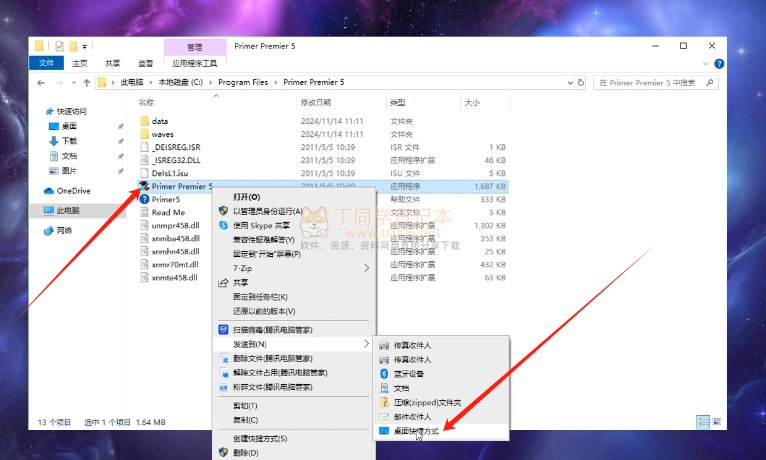Choose 桌面快捷方式 in the Send-to submenu
This screenshot has height=460, width=766.
tap(441, 431)
